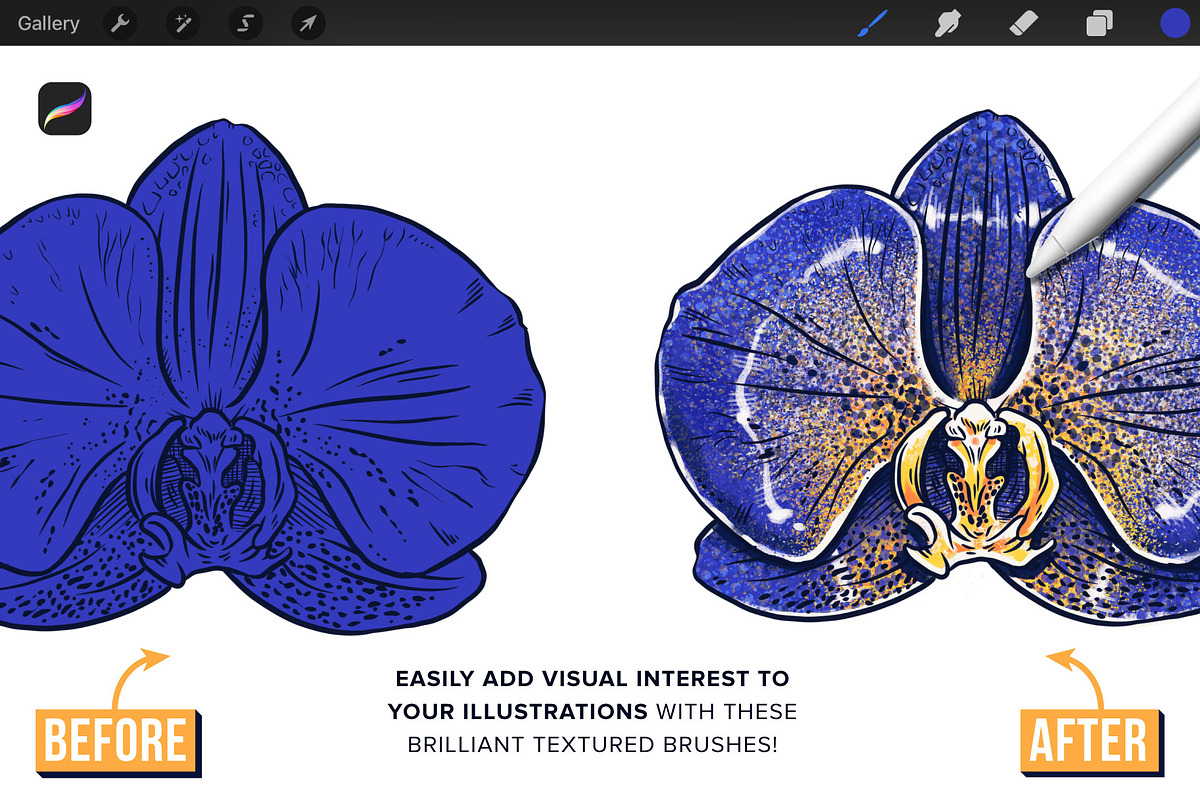Open the Adjustments magic wand menu
The image size is (1200, 800).
coord(183,23)
